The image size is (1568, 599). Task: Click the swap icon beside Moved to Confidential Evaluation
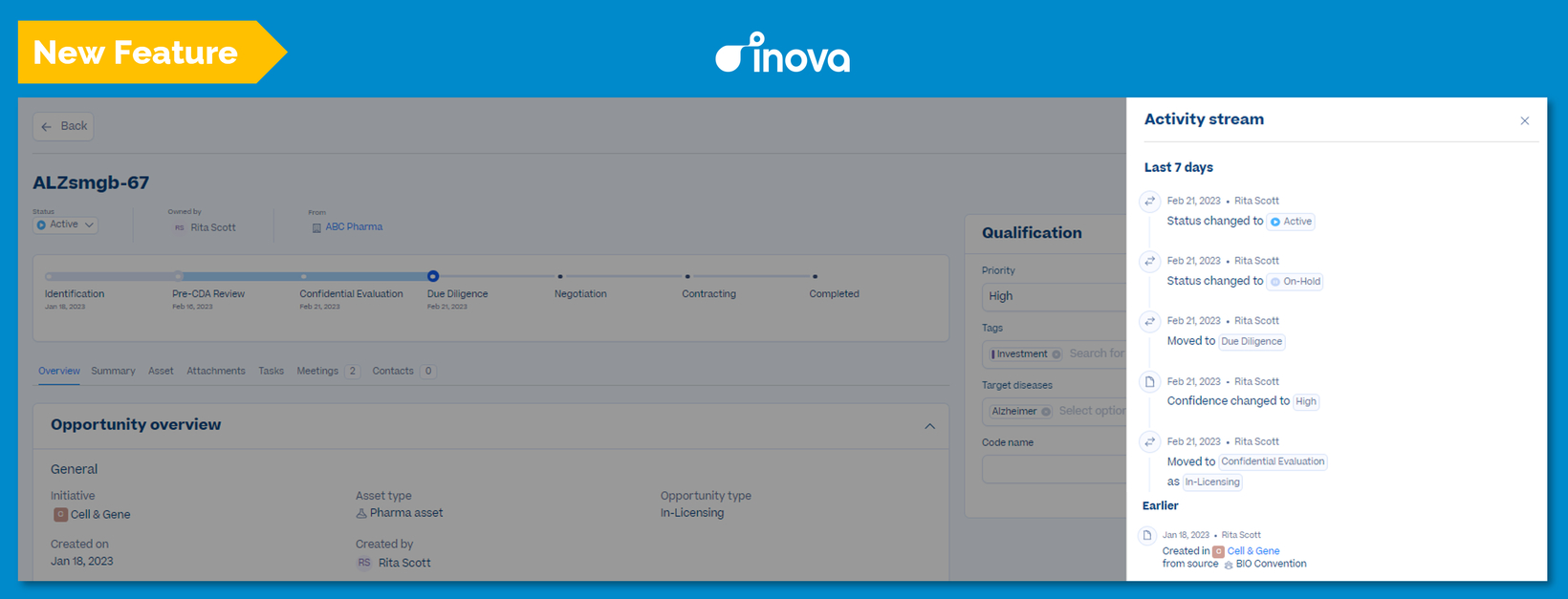(1150, 441)
